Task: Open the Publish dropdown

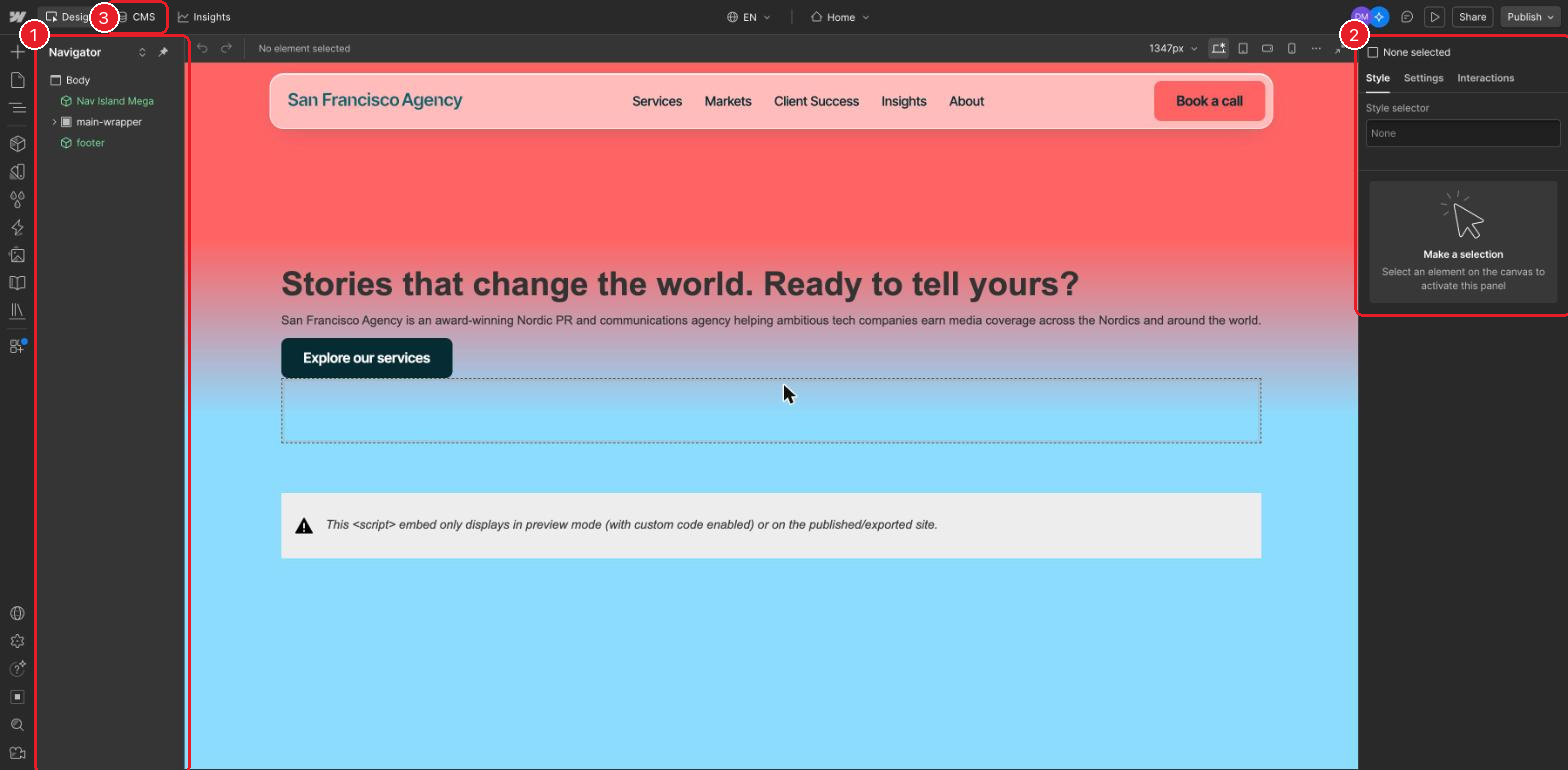Action: click(x=1530, y=17)
